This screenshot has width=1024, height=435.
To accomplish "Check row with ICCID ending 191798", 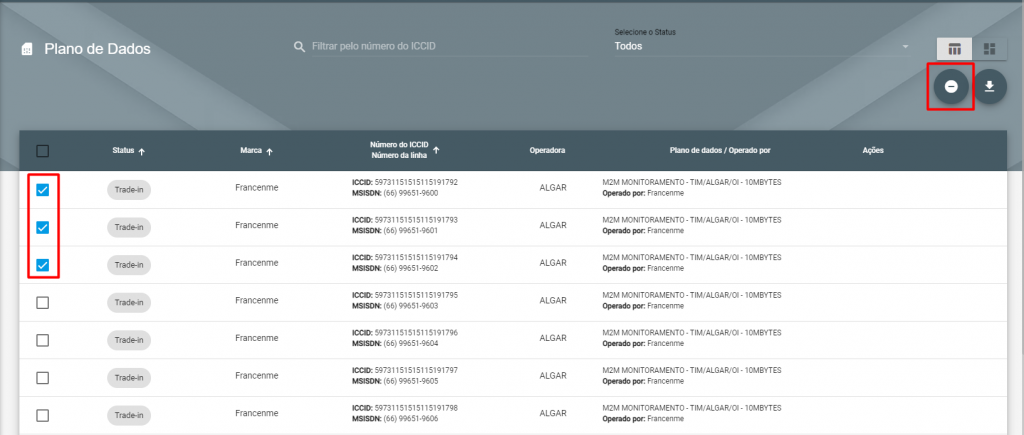I will coord(42,415).
